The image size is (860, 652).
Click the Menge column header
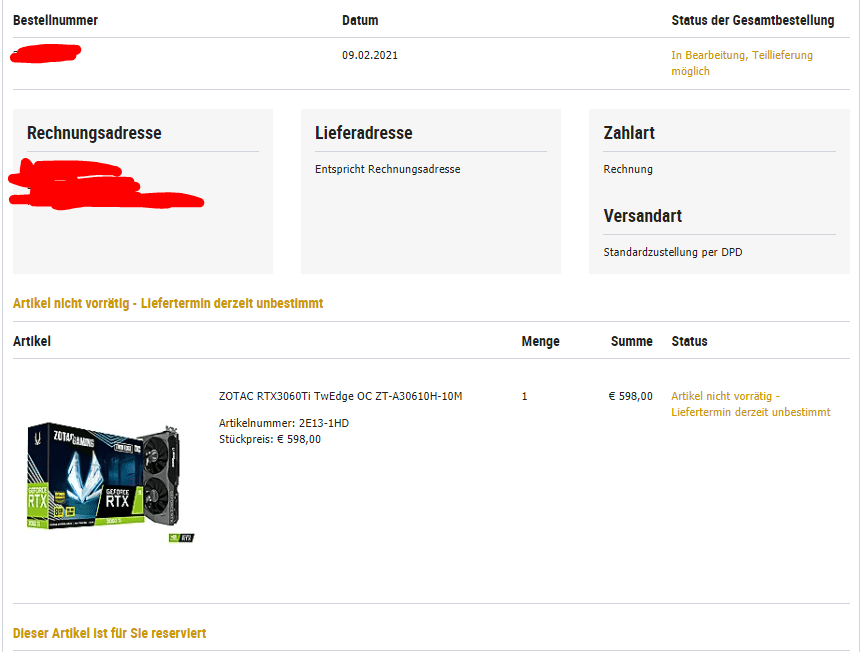pos(540,341)
